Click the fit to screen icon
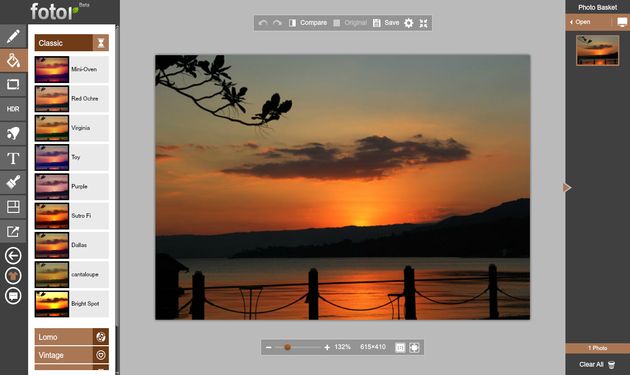This screenshot has width=630, height=375. (414, 347)
